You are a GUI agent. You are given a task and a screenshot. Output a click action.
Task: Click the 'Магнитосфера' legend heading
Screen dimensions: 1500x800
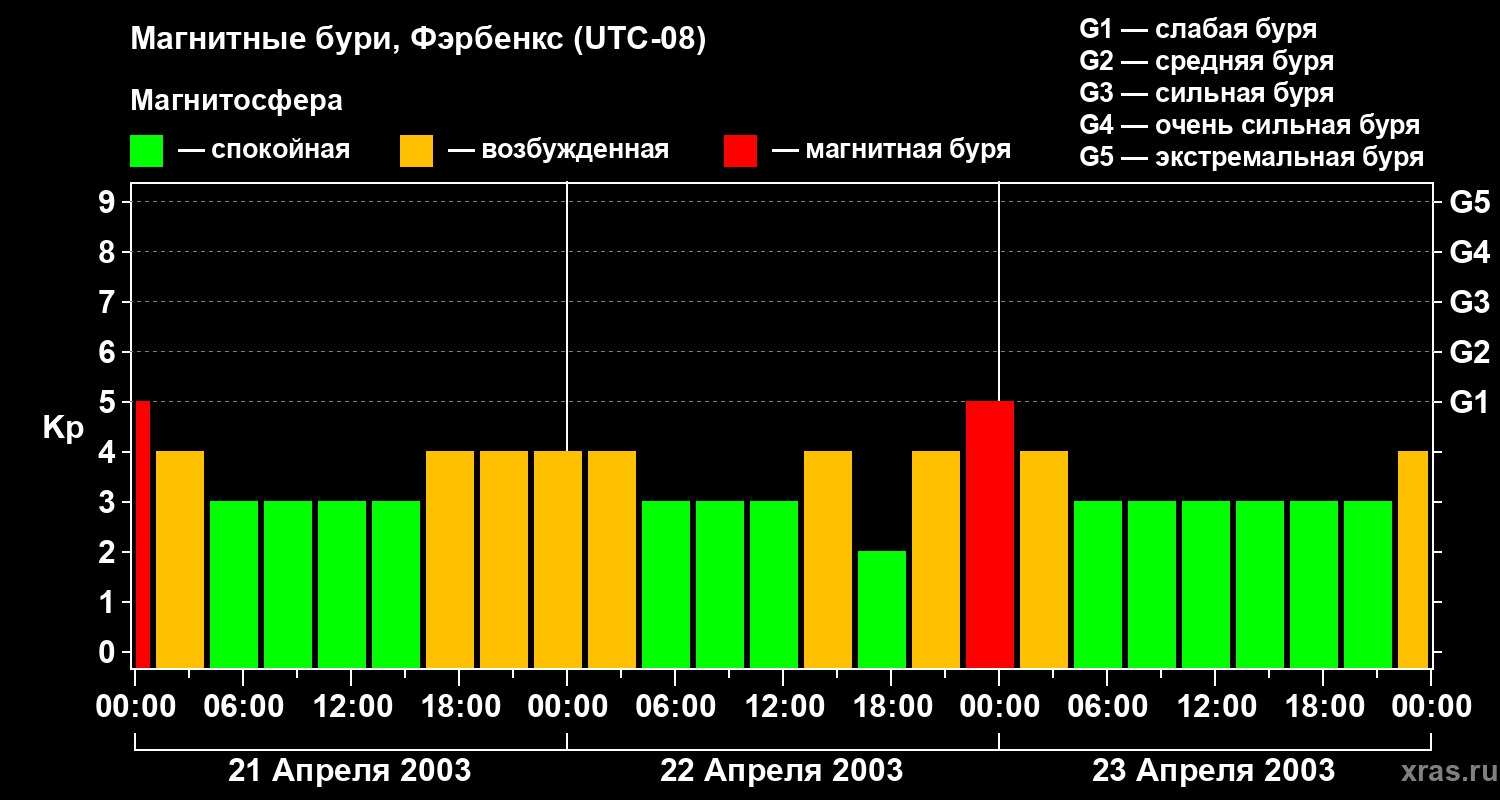click(x=236, y=101)
